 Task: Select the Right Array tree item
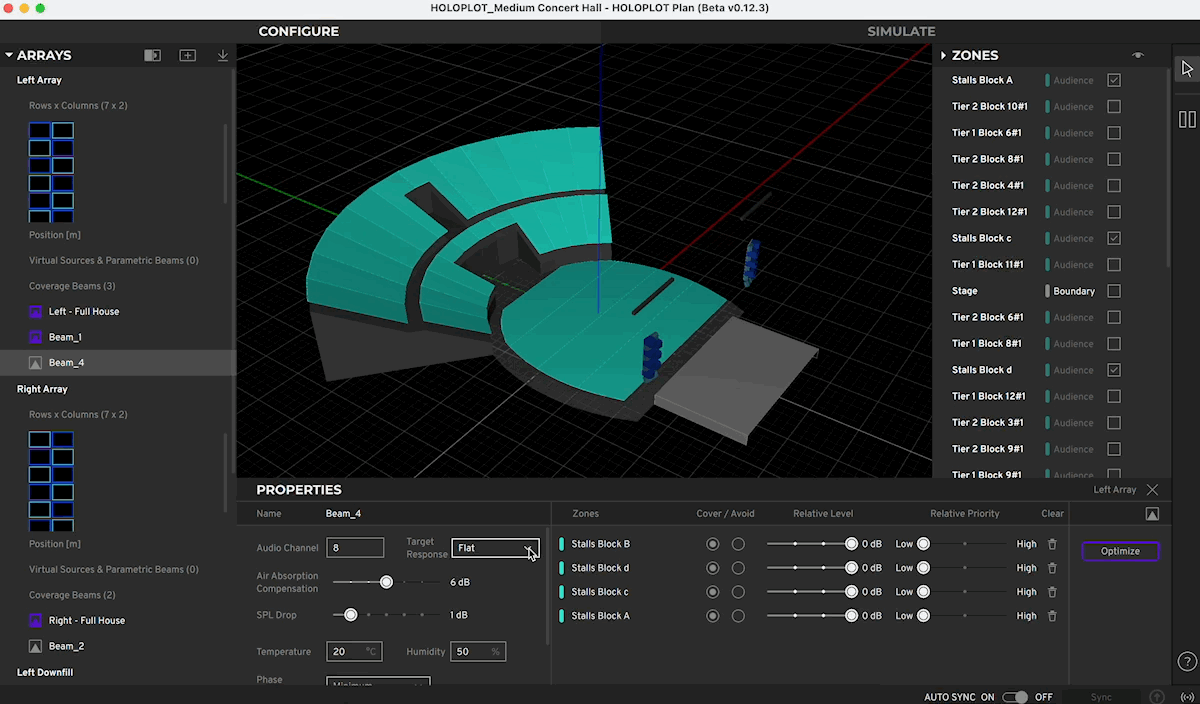pyautogui.click(x=42, y=389)
